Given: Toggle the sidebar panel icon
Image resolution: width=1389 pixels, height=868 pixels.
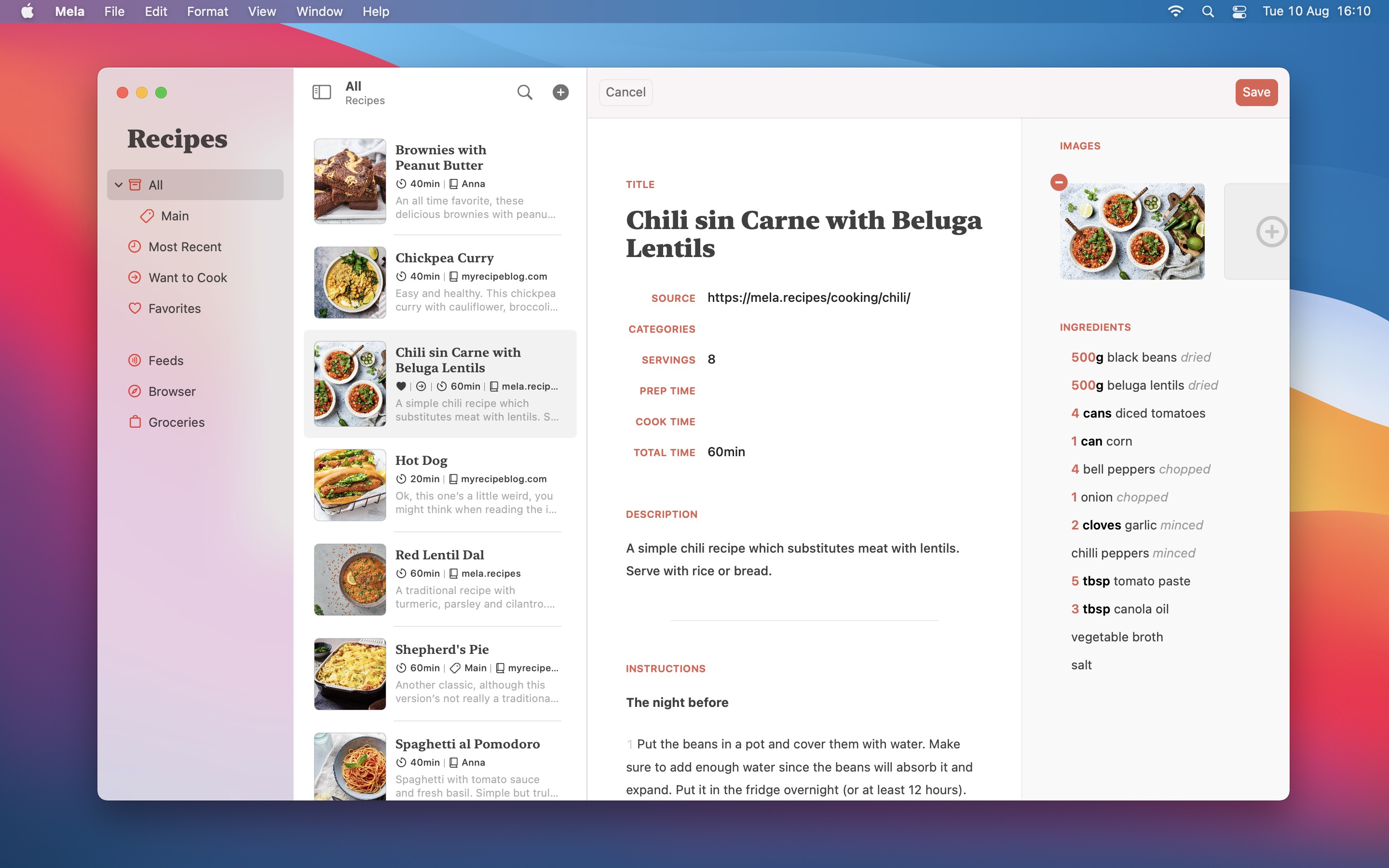Looking at the screenshot, I should tap(321, 92).
